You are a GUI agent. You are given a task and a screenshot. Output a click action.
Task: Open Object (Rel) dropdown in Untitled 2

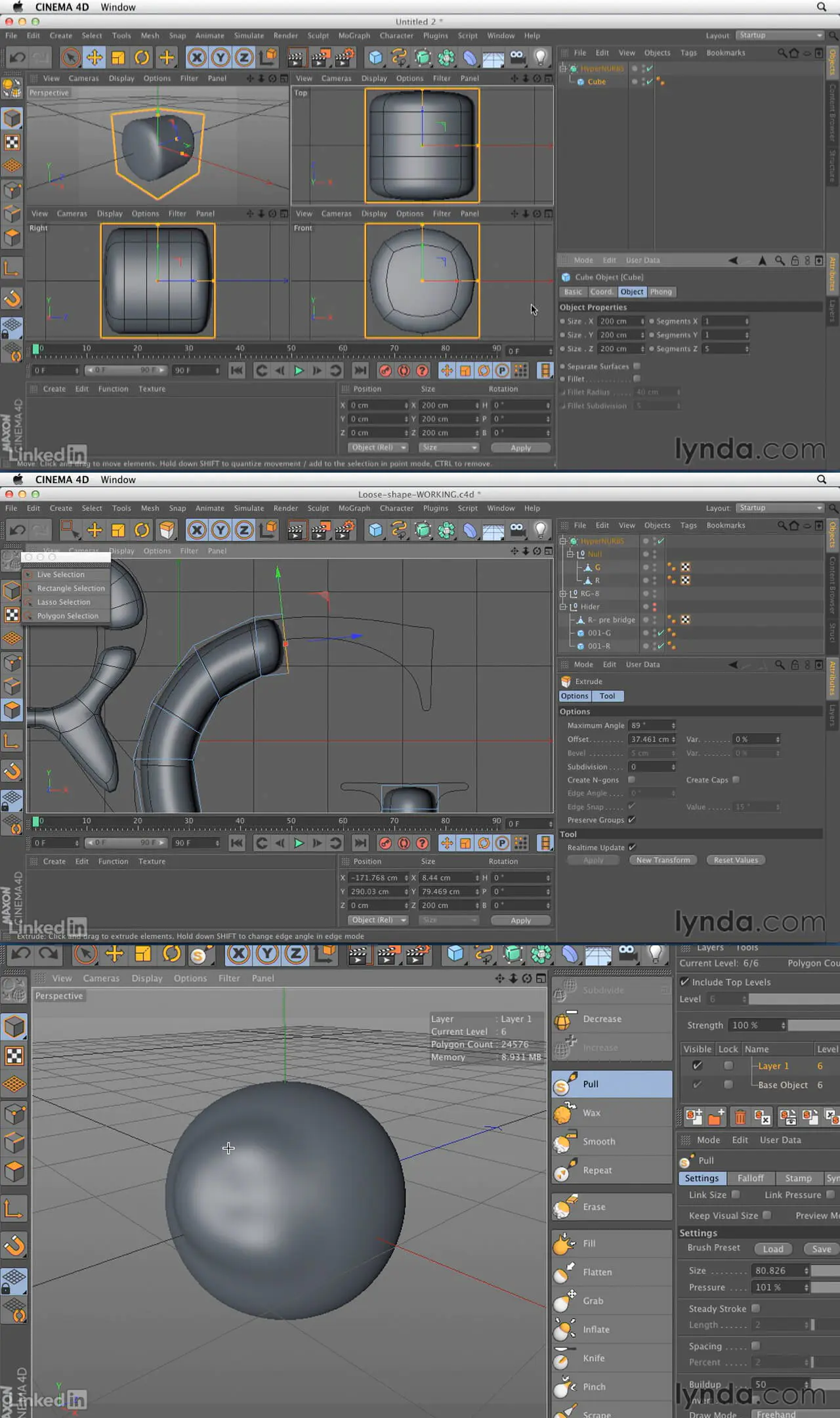pos(377,448)
